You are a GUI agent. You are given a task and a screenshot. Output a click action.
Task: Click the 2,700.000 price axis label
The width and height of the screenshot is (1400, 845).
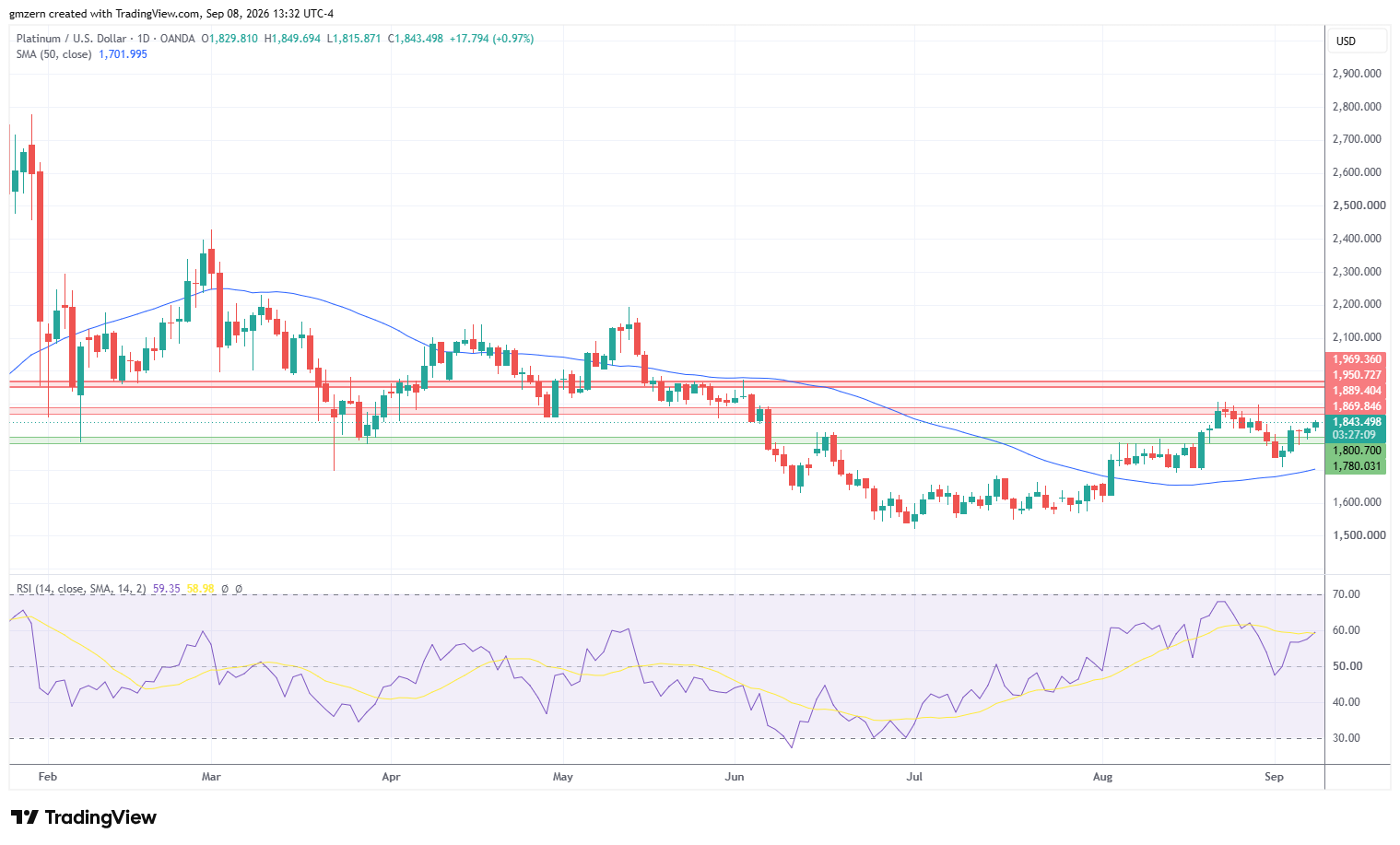1357,139
